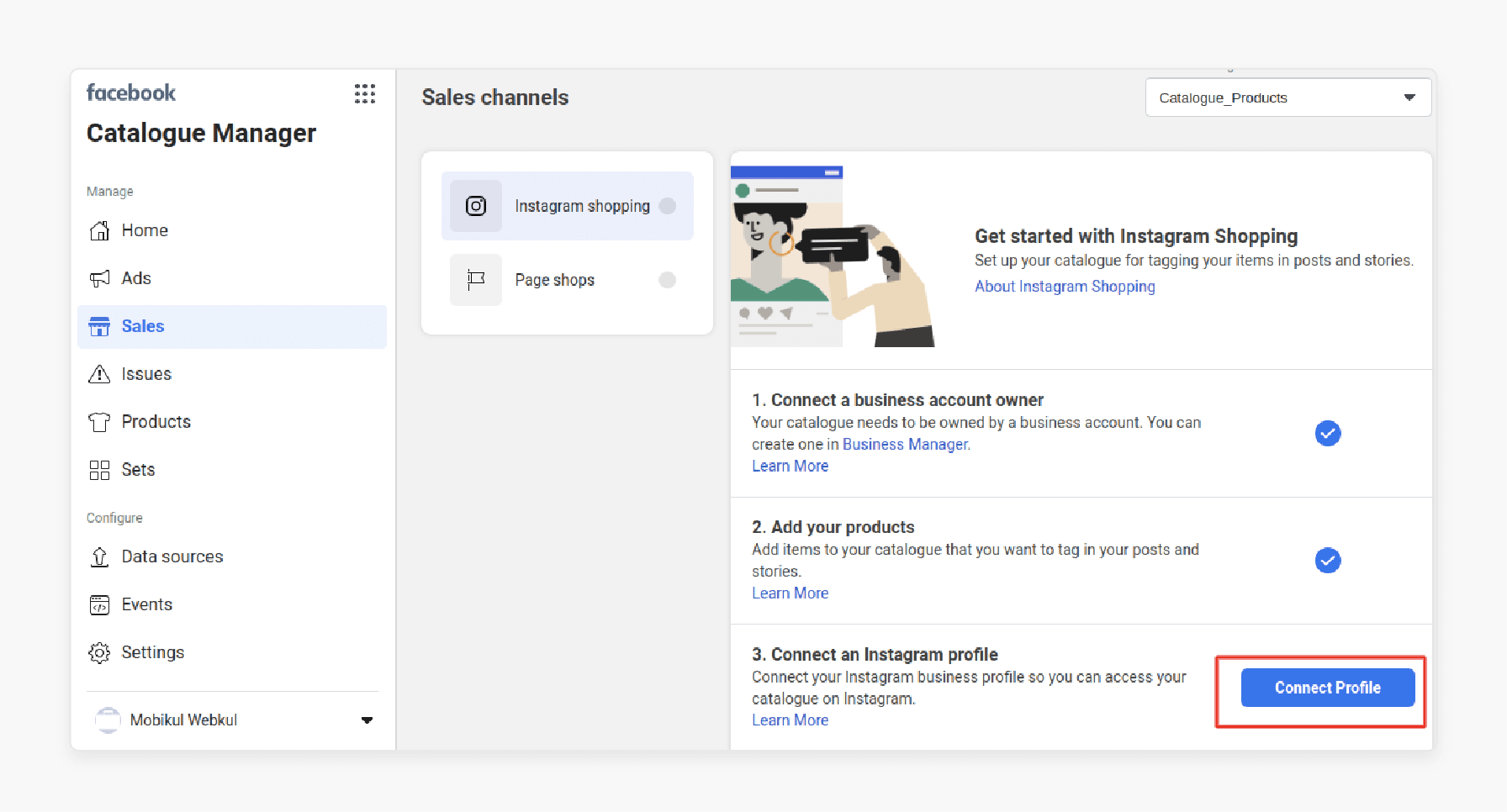The image size is (1507, 812).
Task: Click the Mobikul Webkul avatar icon
Action: coord(108,720)
